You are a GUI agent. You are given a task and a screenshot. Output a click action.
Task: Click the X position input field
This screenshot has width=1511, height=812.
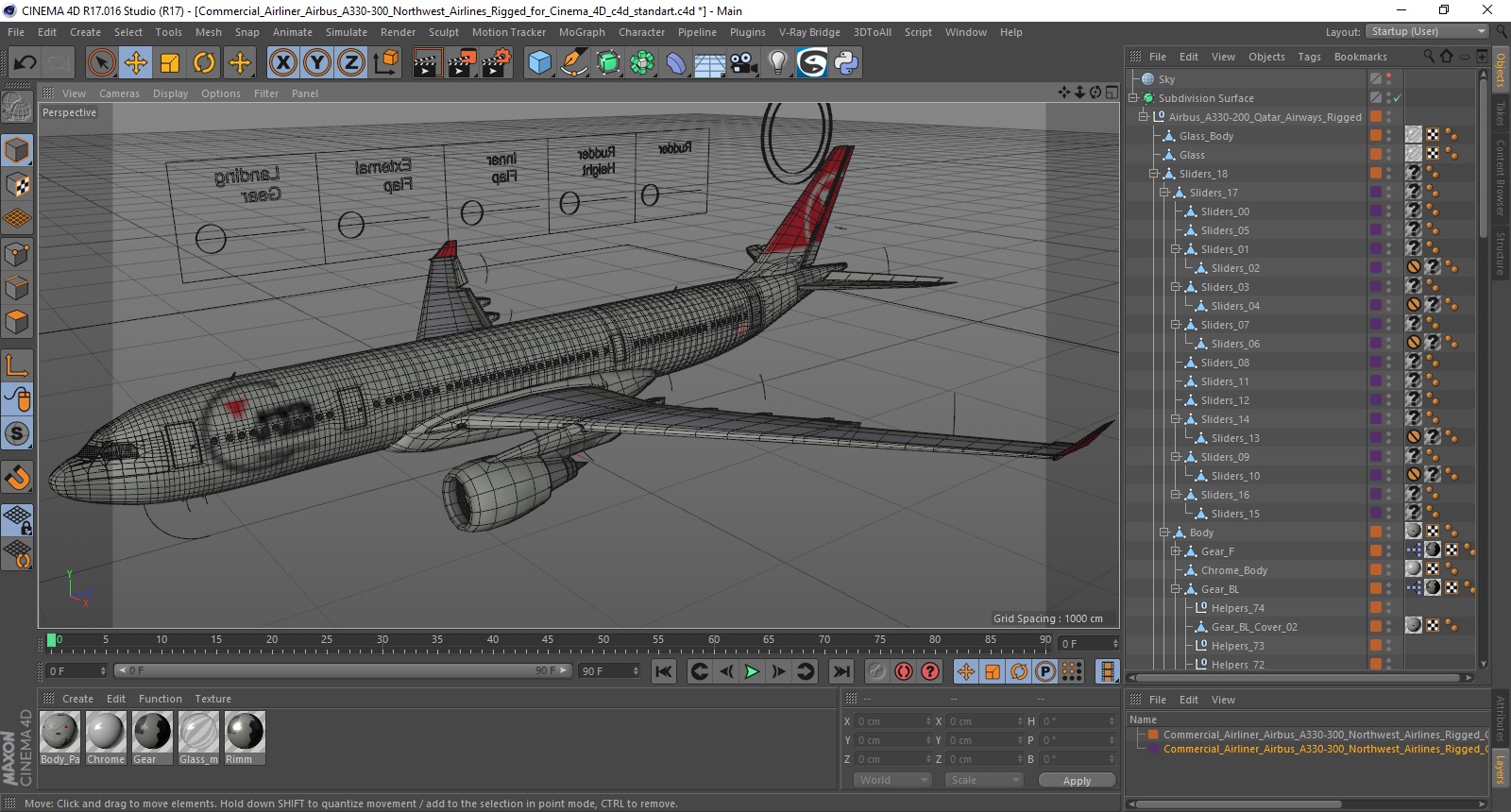coord(892,721)
